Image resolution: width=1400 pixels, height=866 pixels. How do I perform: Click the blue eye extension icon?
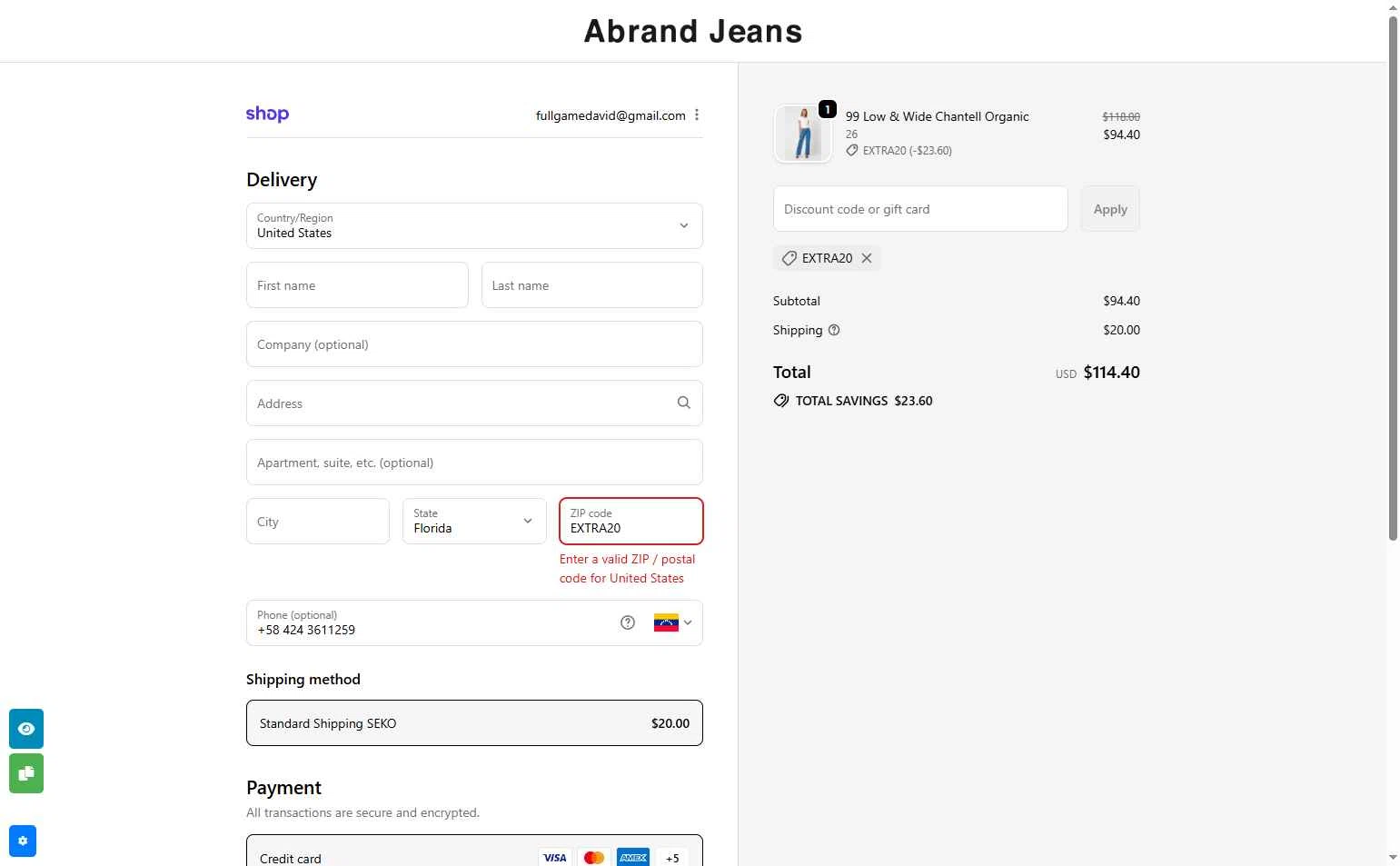[x=26, y=729]
